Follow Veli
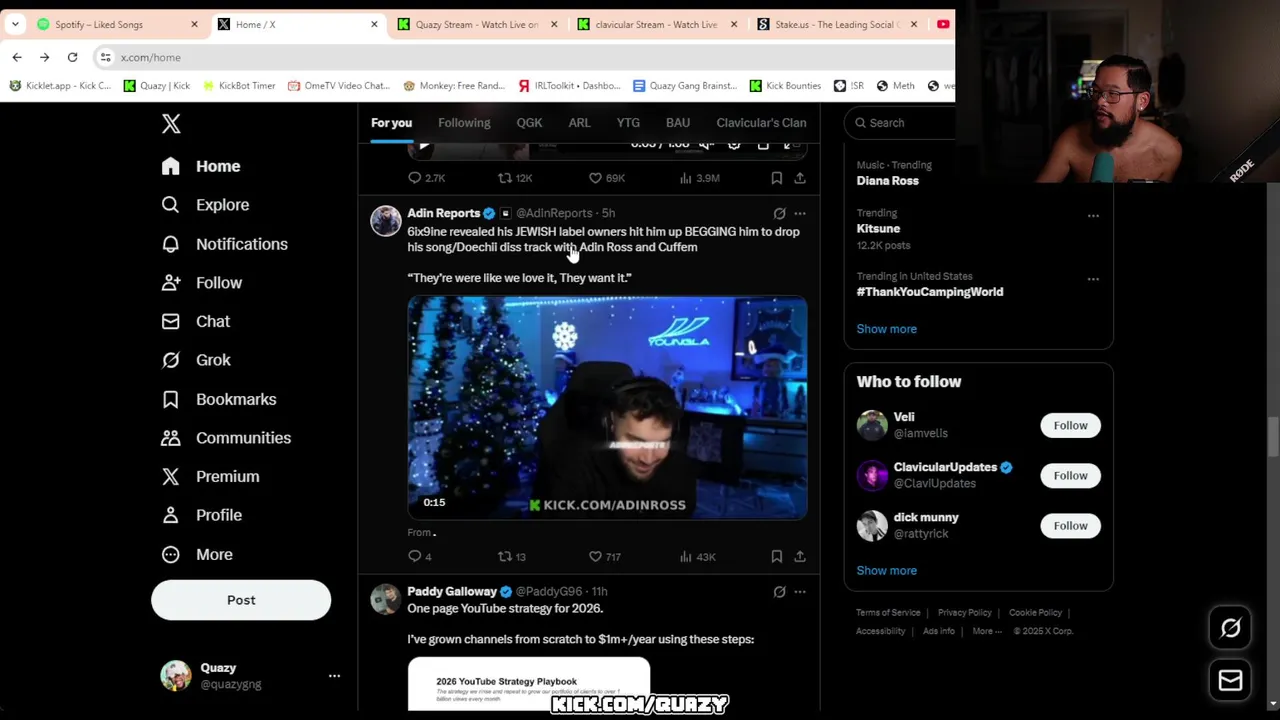The width and height of the screenshot is (1280, 720). coord(1070,426)
